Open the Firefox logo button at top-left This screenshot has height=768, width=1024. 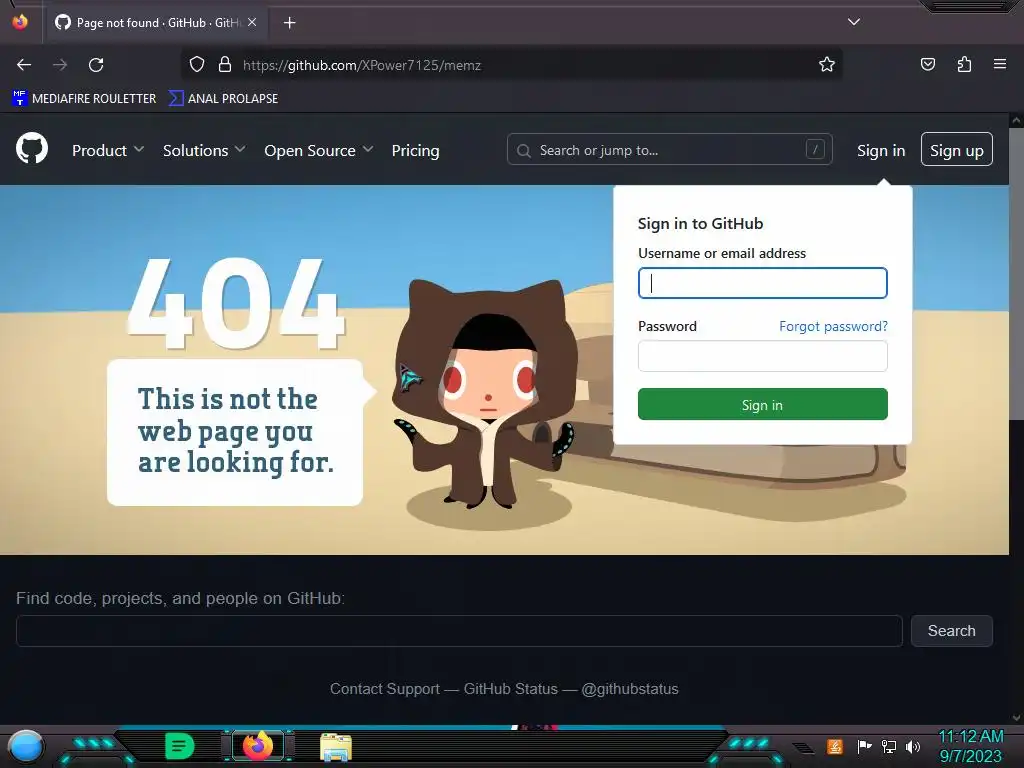20,22
